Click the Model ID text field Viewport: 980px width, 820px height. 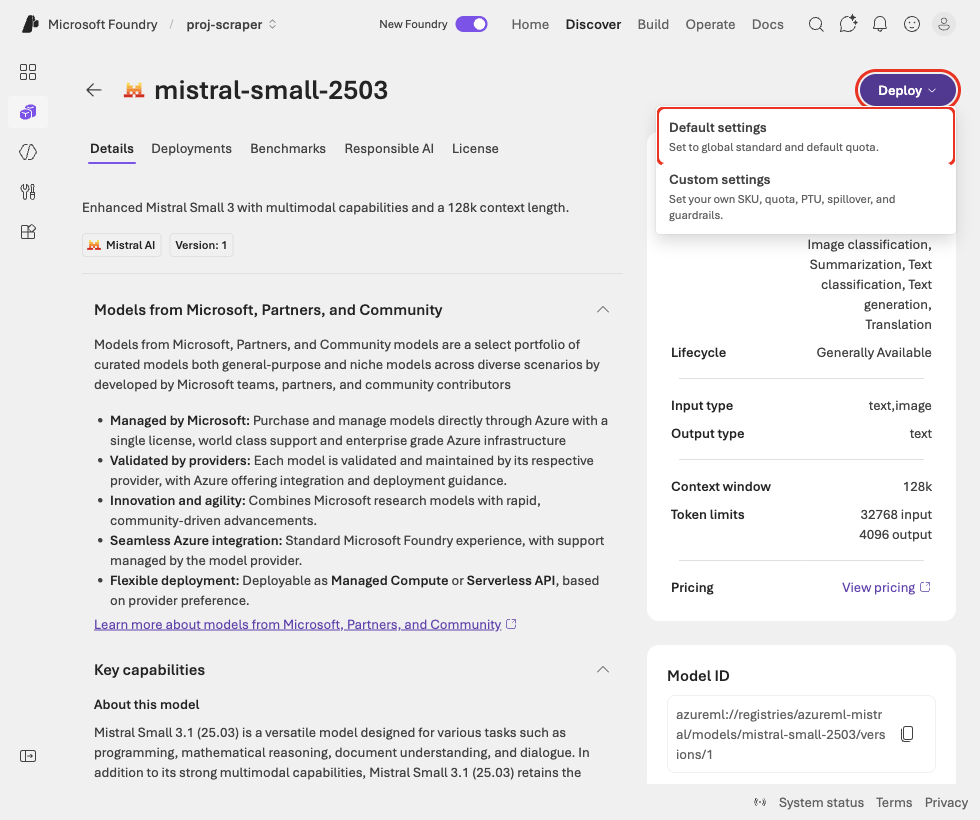[x=801, y=734]
